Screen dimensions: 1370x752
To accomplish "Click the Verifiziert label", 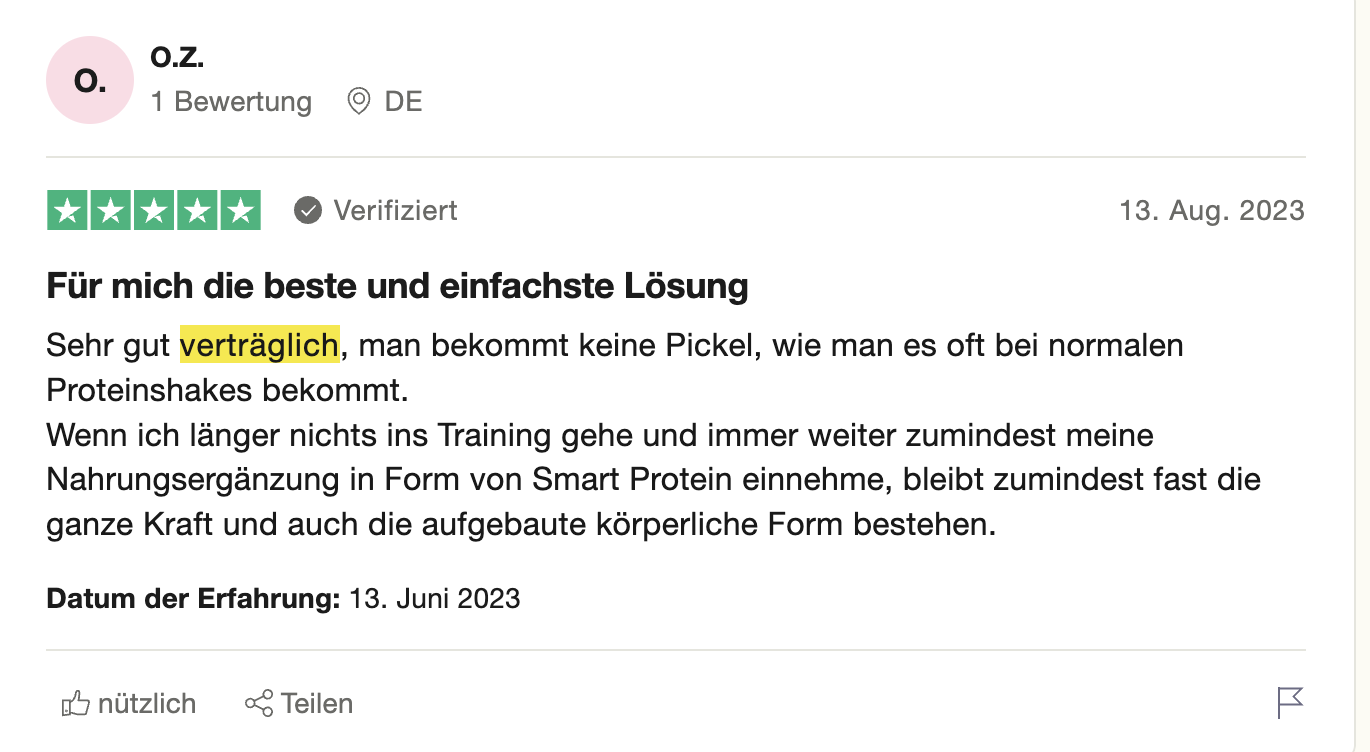I will pos(395,210).
